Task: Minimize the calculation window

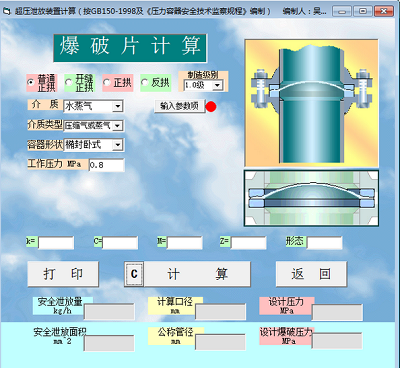Action: (x=342, y=11)
